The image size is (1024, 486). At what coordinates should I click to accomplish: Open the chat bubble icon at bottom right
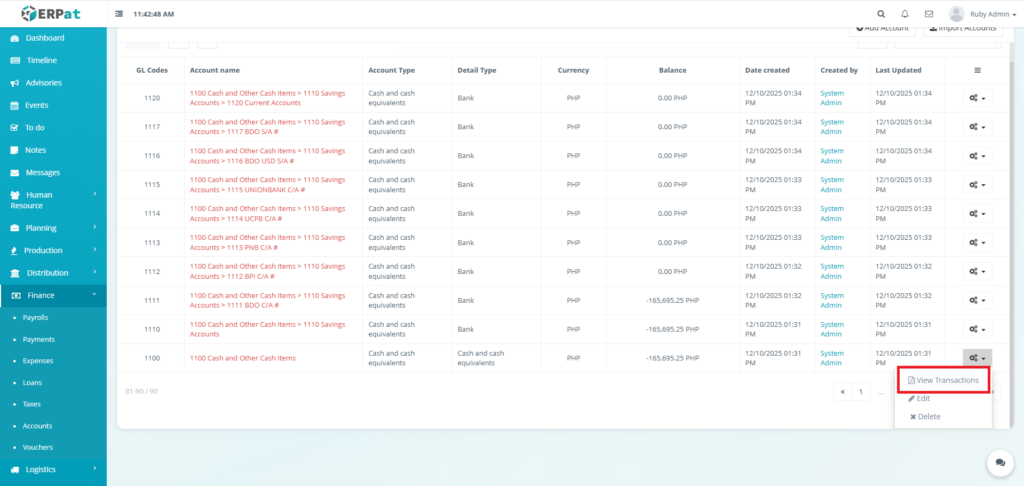(999, 461)
